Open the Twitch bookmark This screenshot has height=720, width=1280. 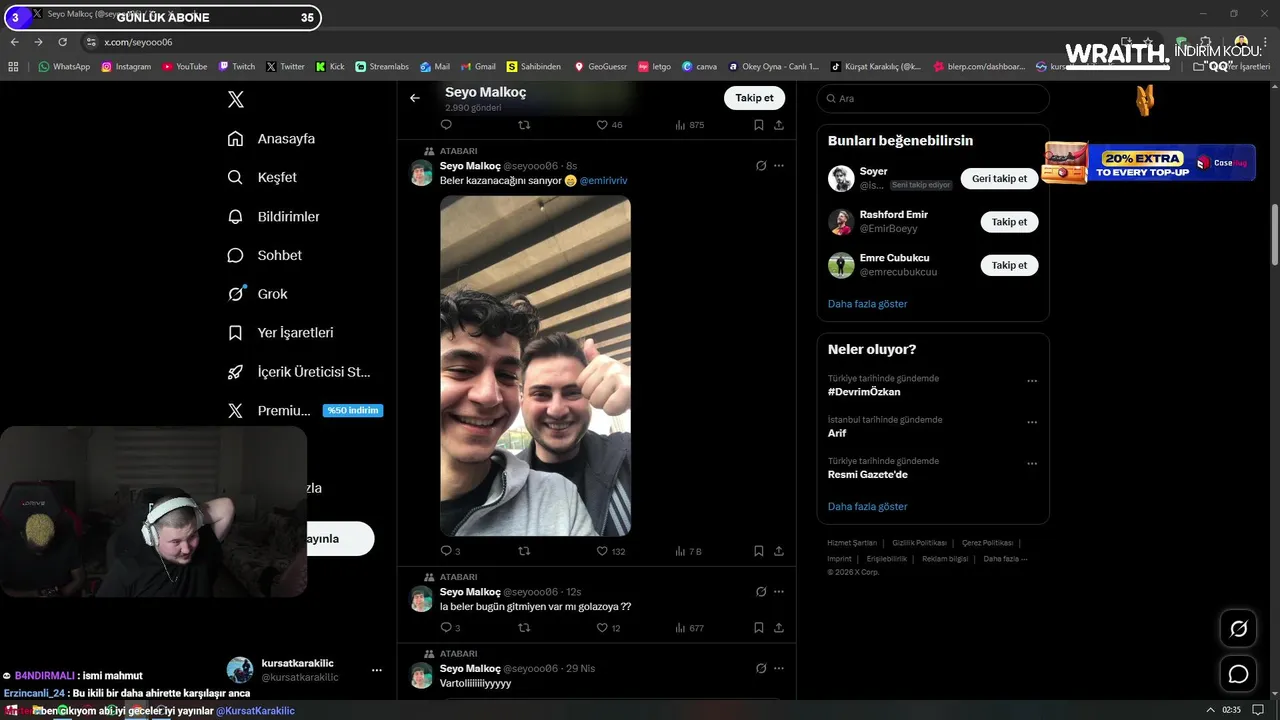click(237, 66)
